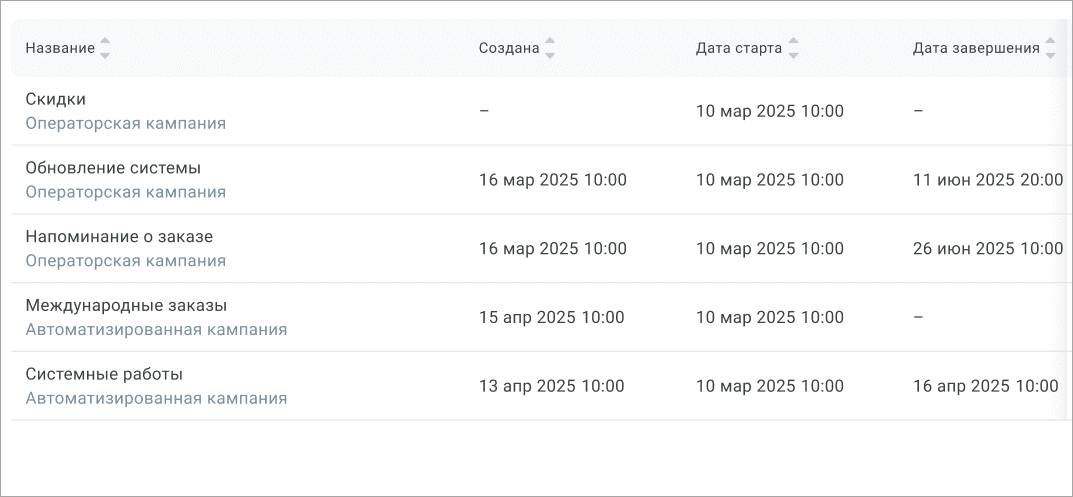The height and width of the screenshot is (497, 1073).
Task: Open the Системные работы campaign
Action: (104, 375)
